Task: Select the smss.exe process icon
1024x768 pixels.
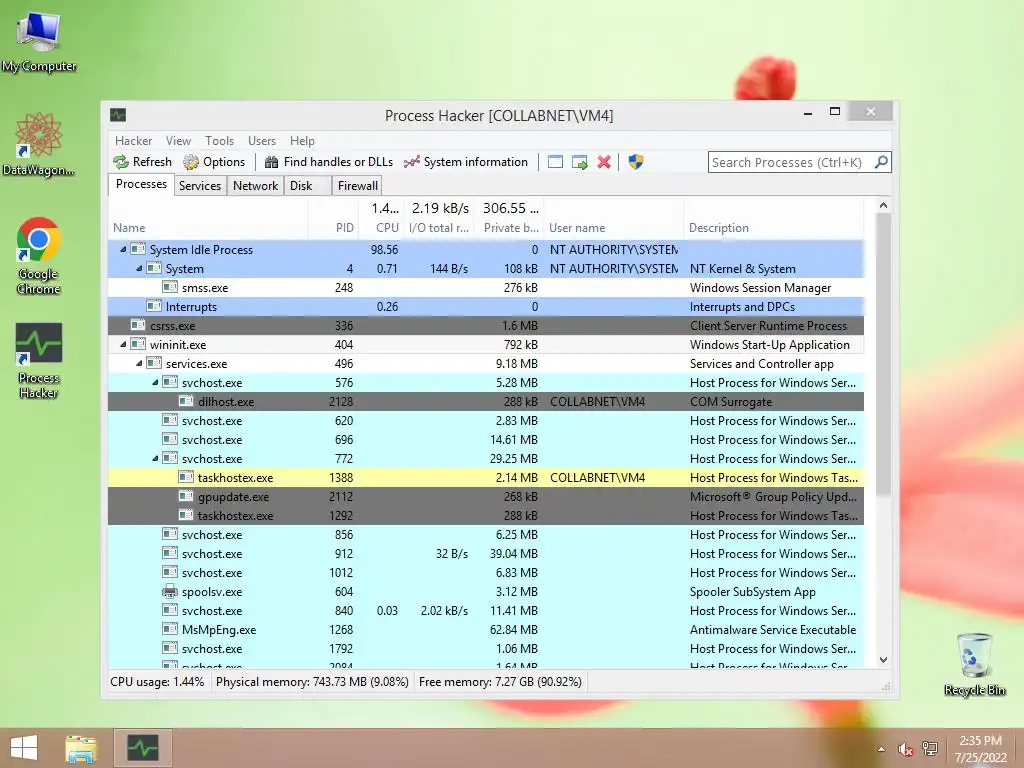Action: pos(170,287)
